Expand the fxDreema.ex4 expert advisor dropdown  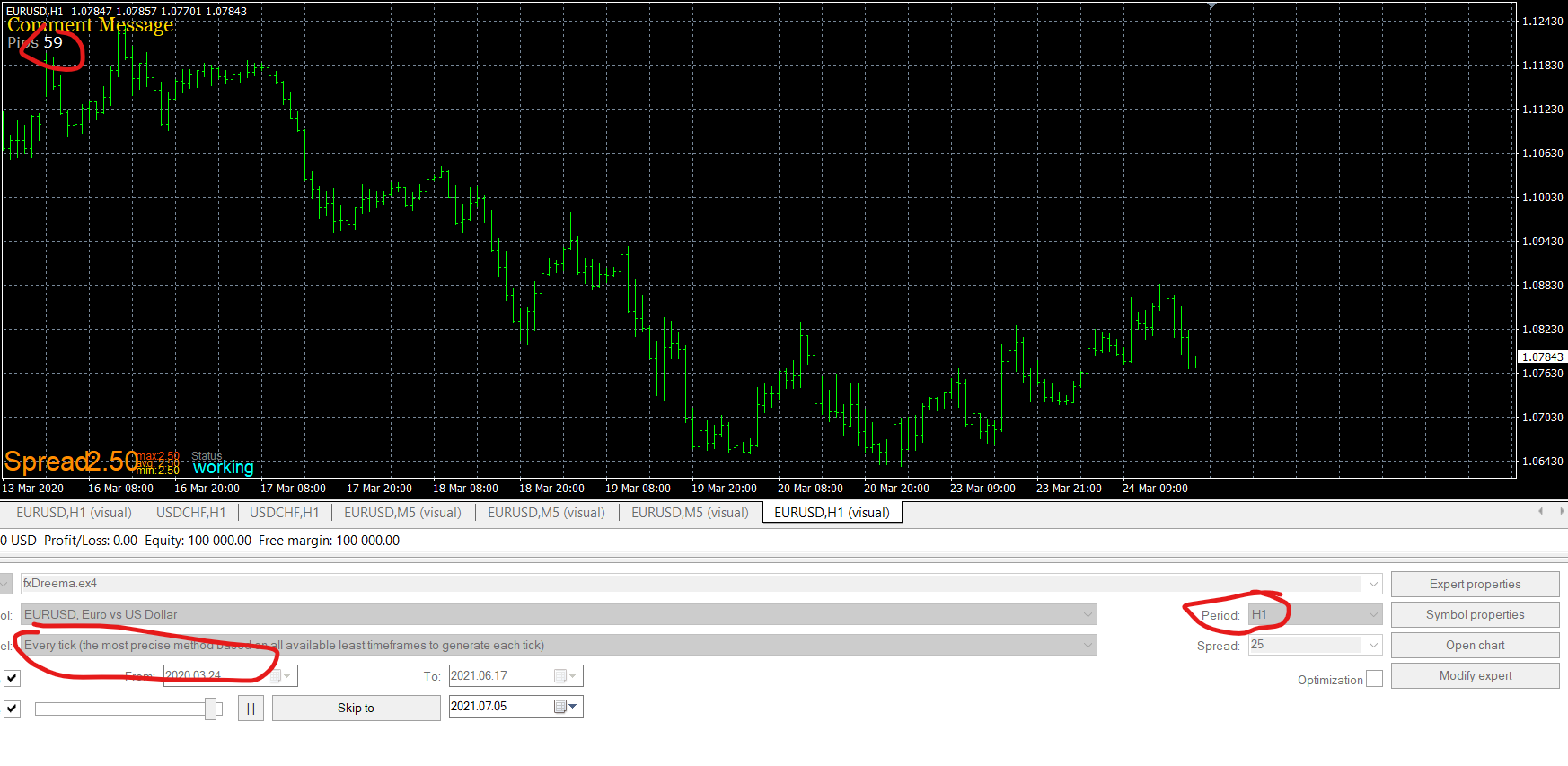(x=1372, y=584)
